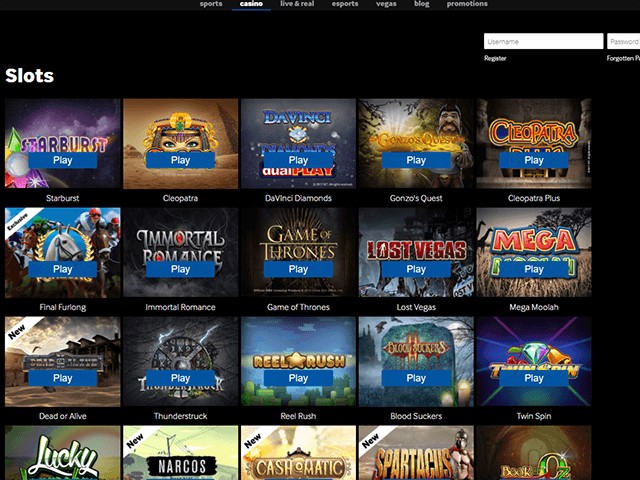The image size is (640, 480).
Task: Play DaVinci Diamonds slot
Action: pos(298,160)
